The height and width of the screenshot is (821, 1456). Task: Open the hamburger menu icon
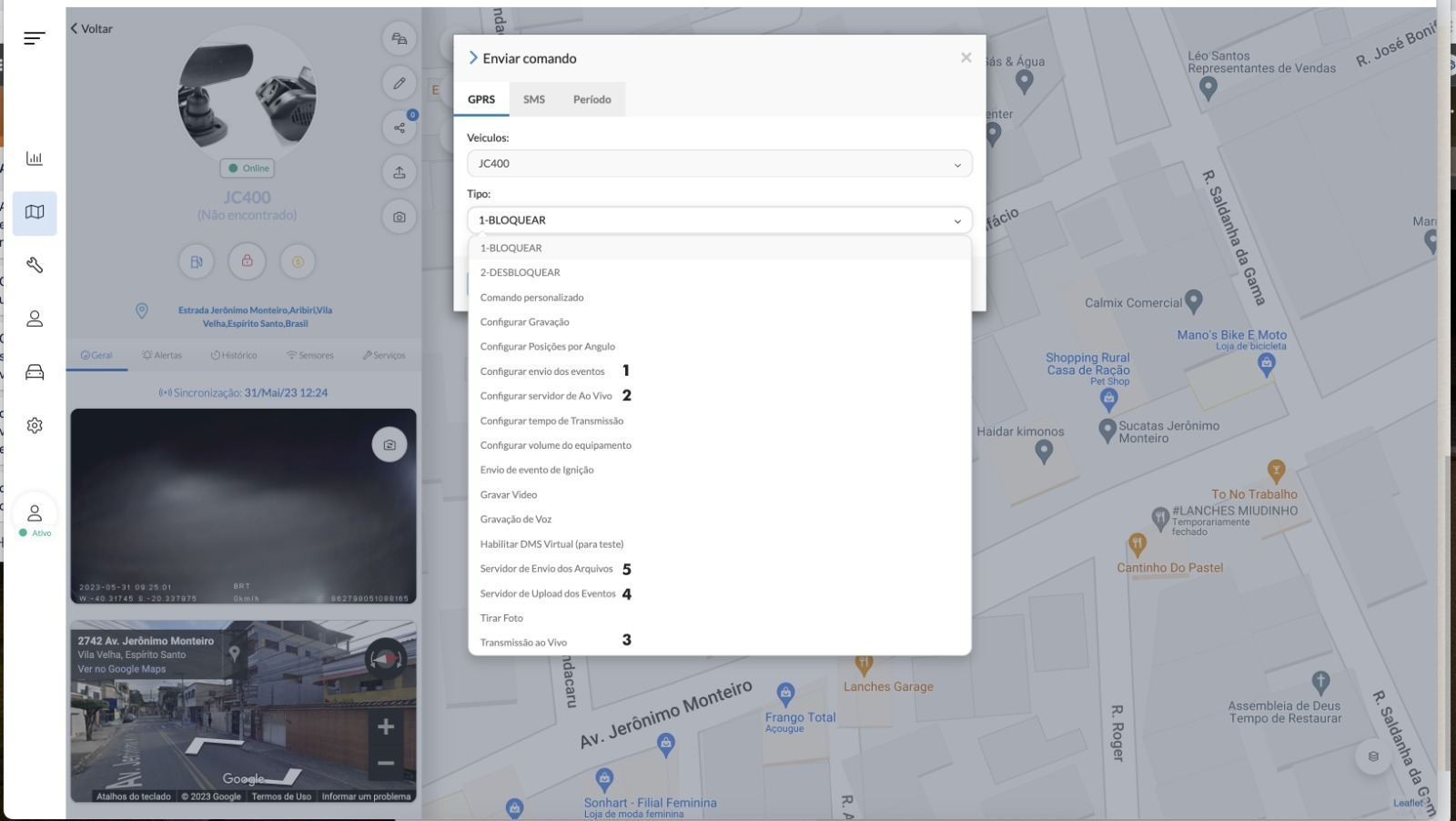tap(35, 37)
